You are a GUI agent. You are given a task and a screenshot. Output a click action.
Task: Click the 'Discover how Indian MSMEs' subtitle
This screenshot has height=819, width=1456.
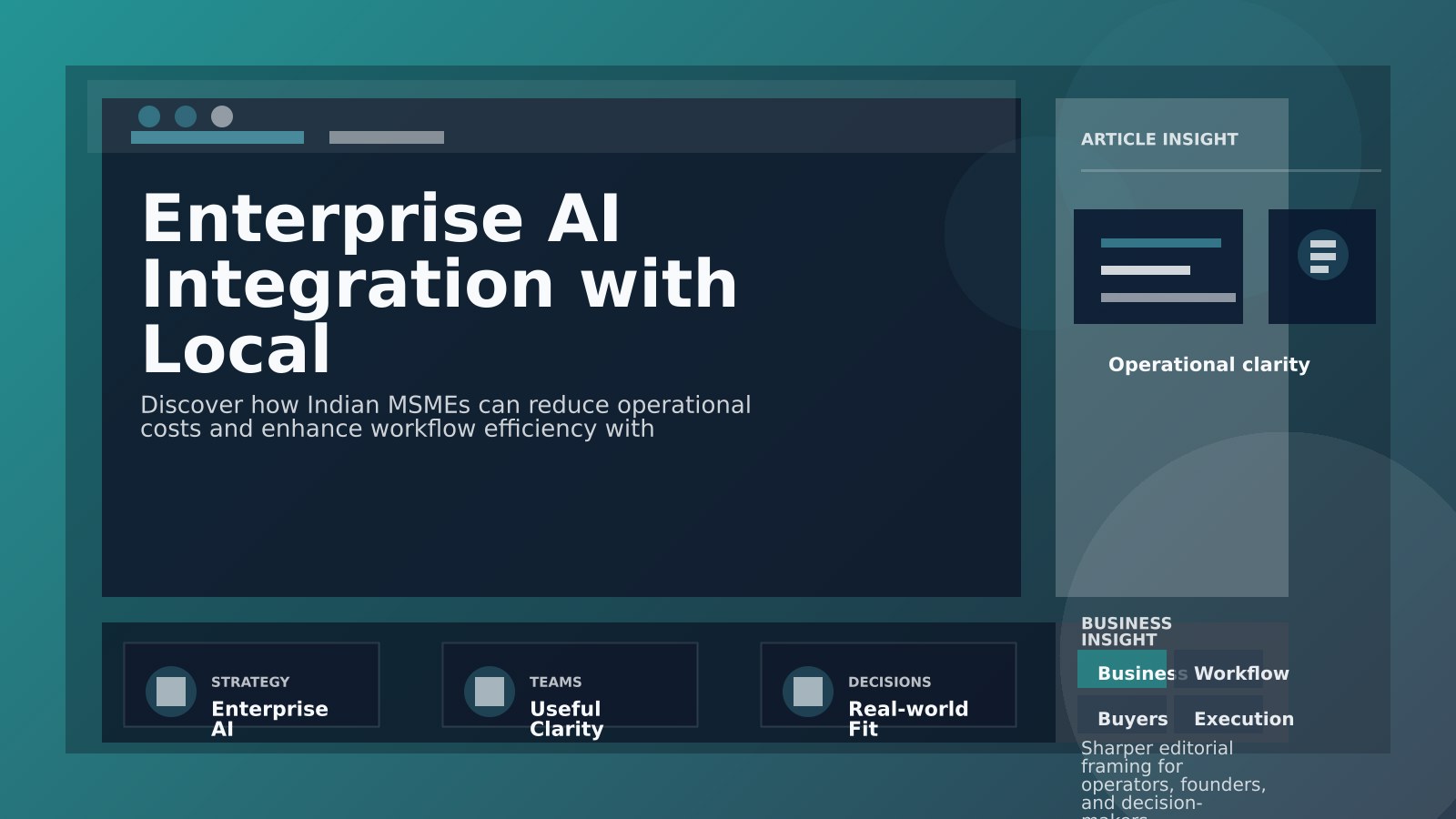point(446,417)
